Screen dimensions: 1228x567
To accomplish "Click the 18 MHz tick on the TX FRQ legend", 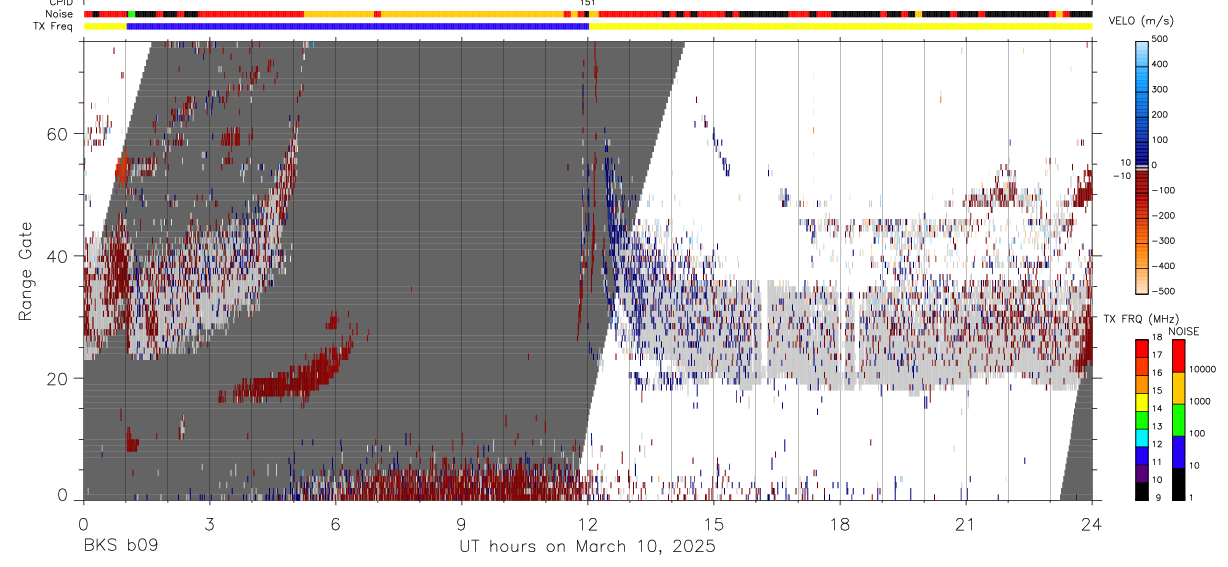I will (x=1157, y=339).
